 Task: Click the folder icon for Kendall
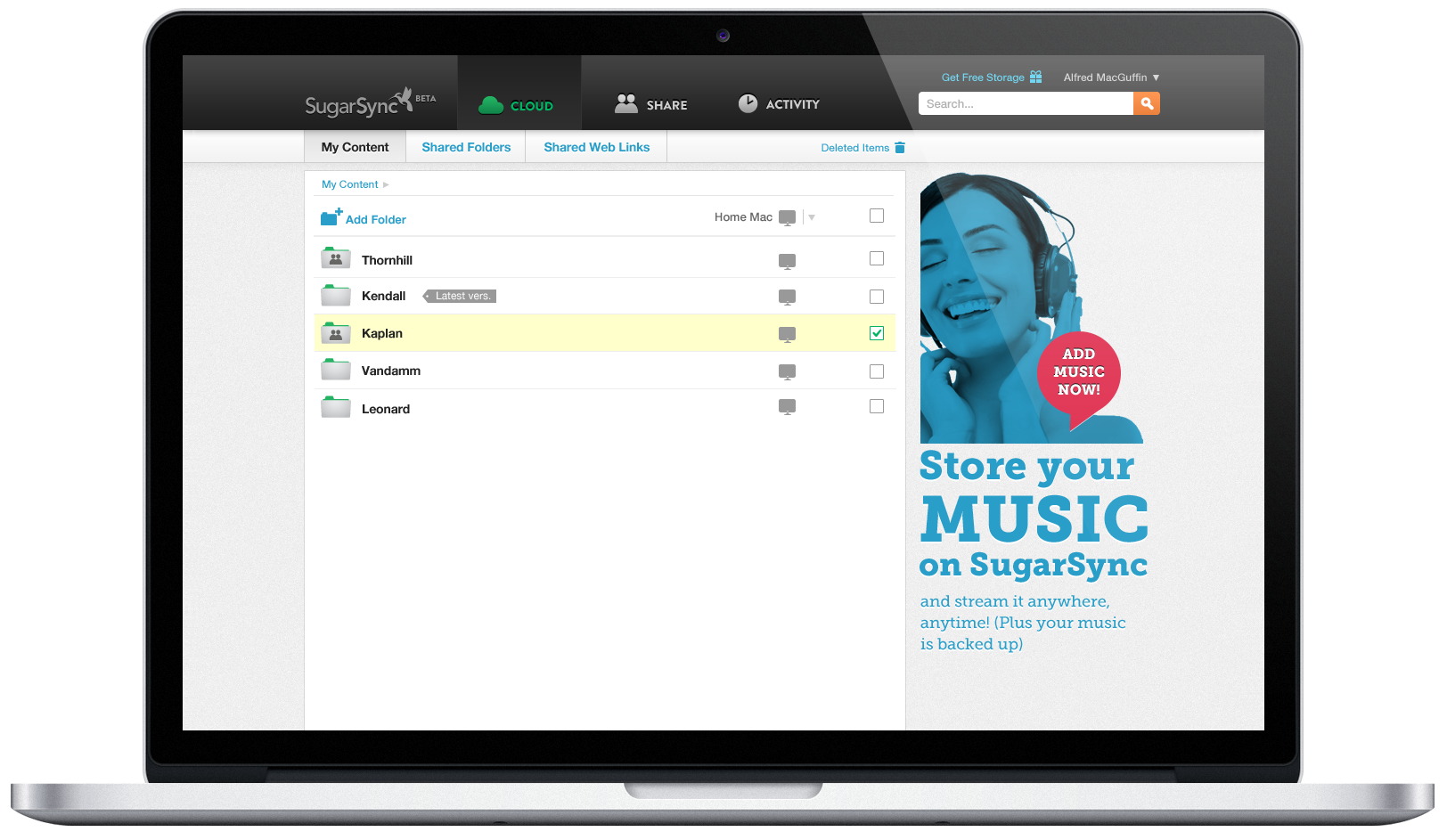click(x=335, y=295)
